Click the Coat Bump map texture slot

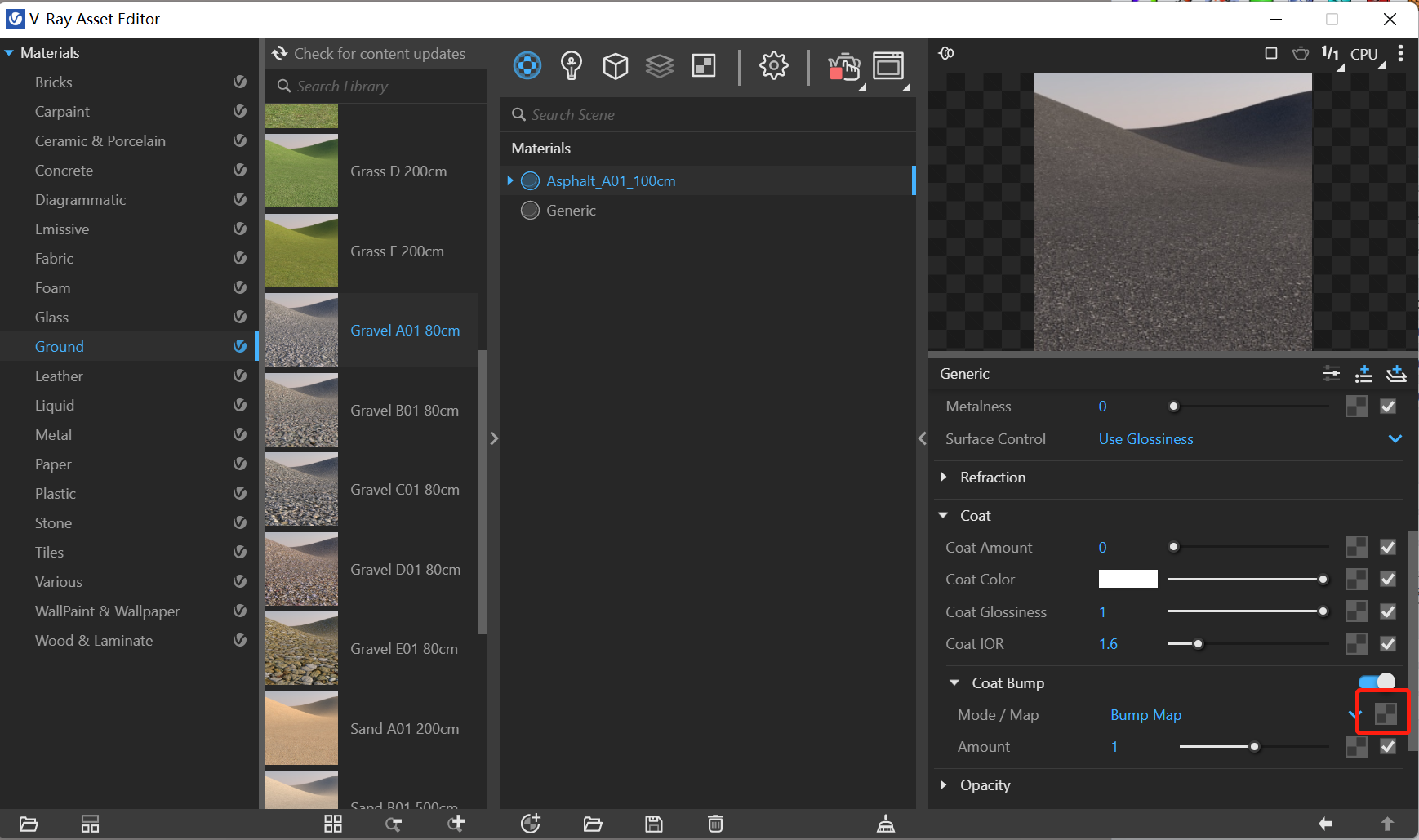point(1386,714)
